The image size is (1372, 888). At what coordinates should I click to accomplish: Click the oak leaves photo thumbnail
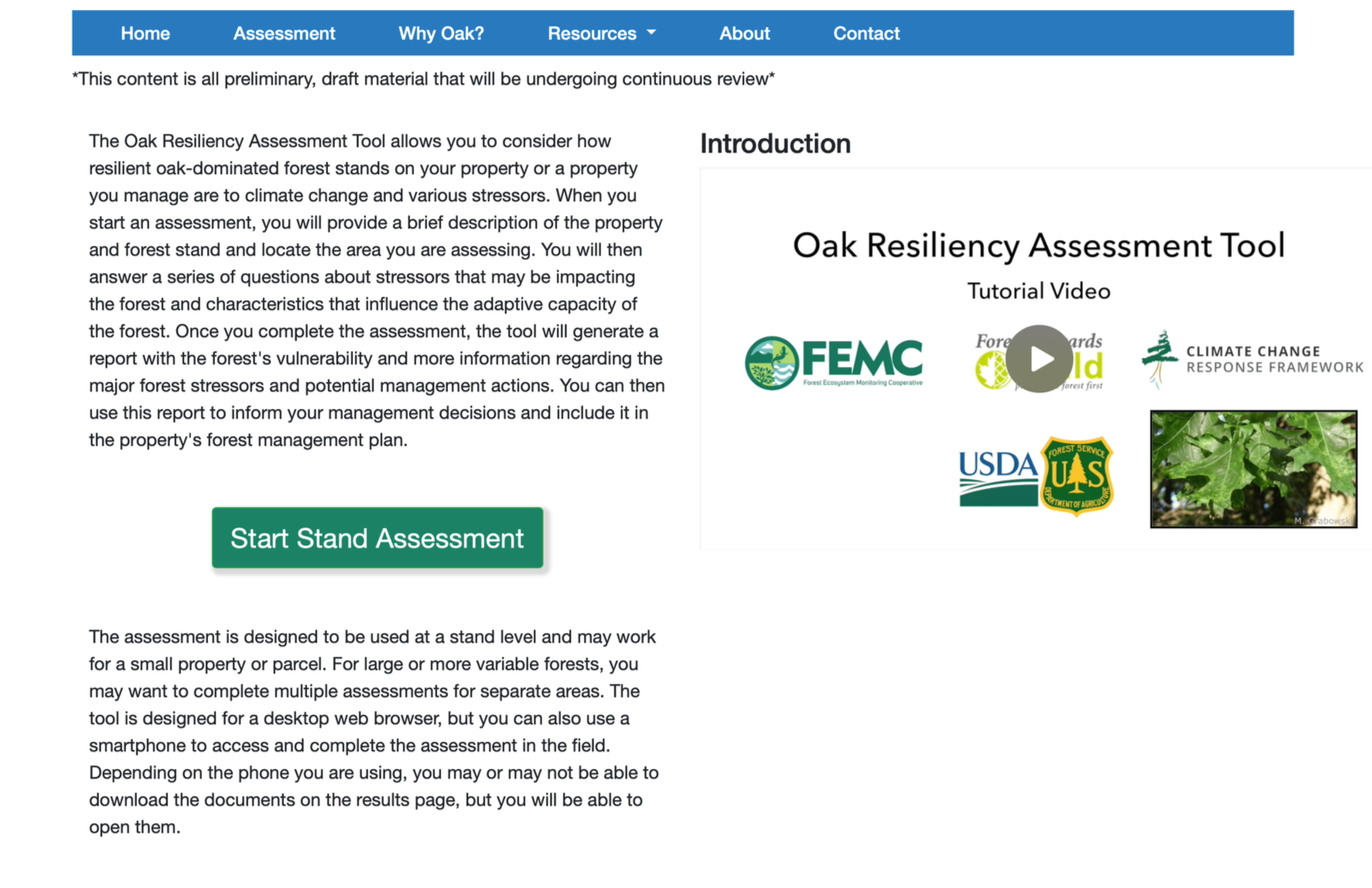click(x=1254, y=469)
